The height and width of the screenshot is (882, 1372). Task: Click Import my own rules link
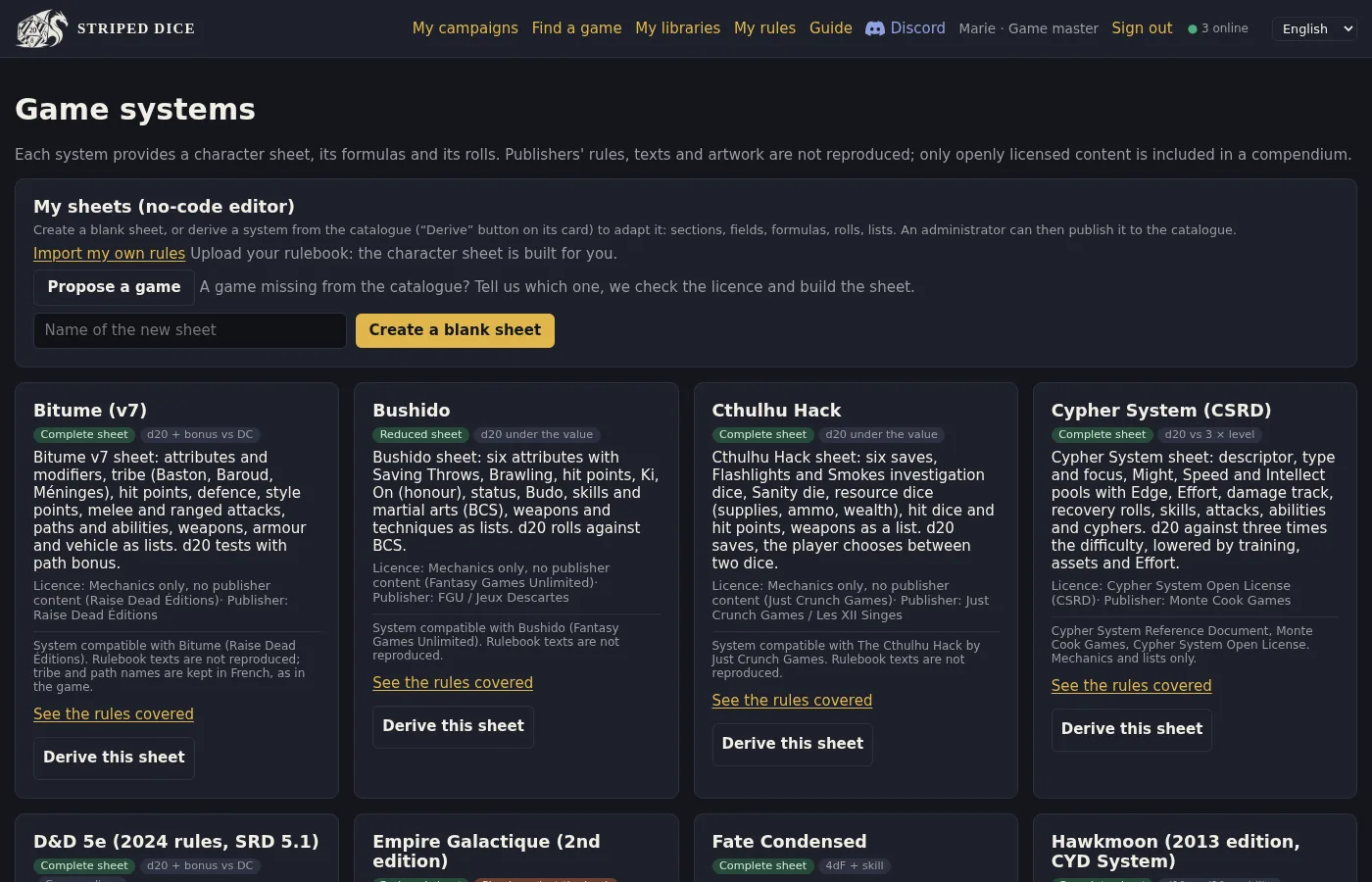(109, 253)
